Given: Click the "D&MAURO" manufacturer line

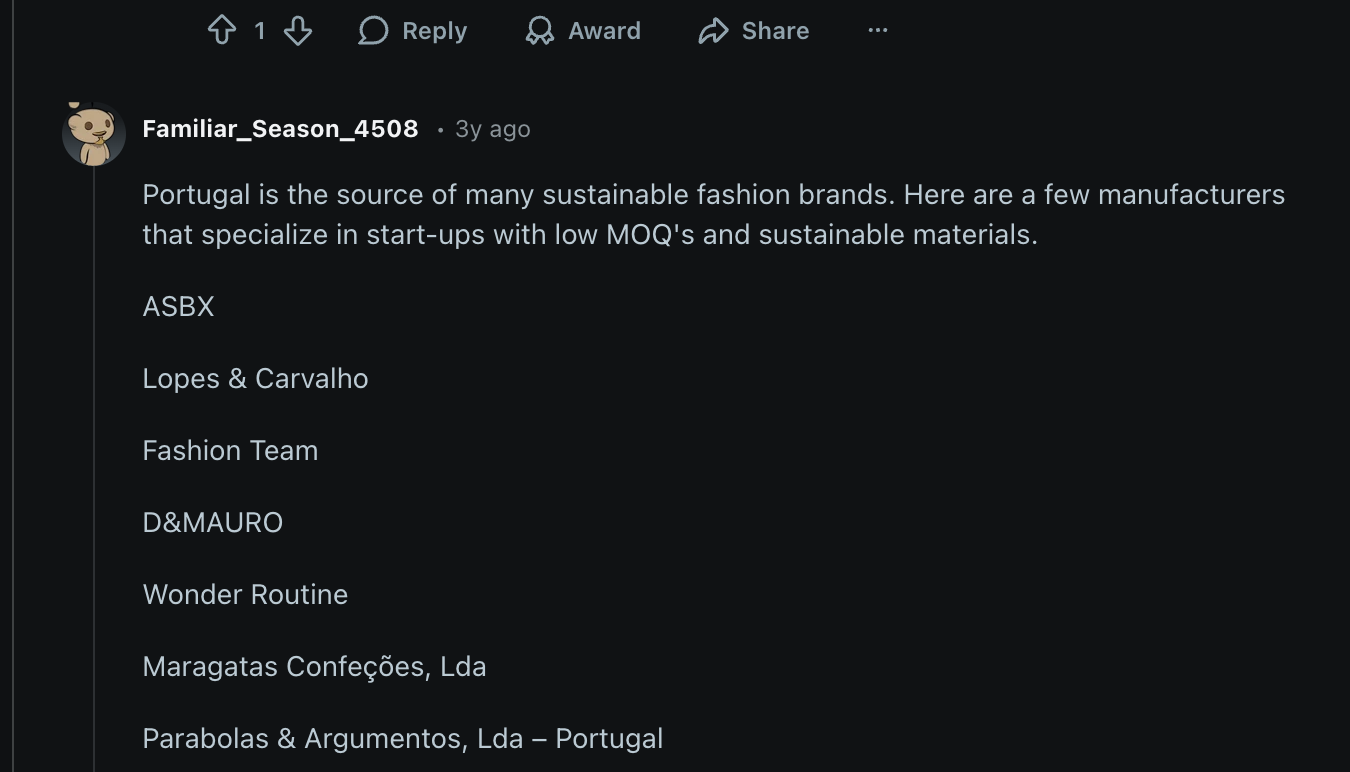Looking at the screenshot, I should tap(213, 522).
